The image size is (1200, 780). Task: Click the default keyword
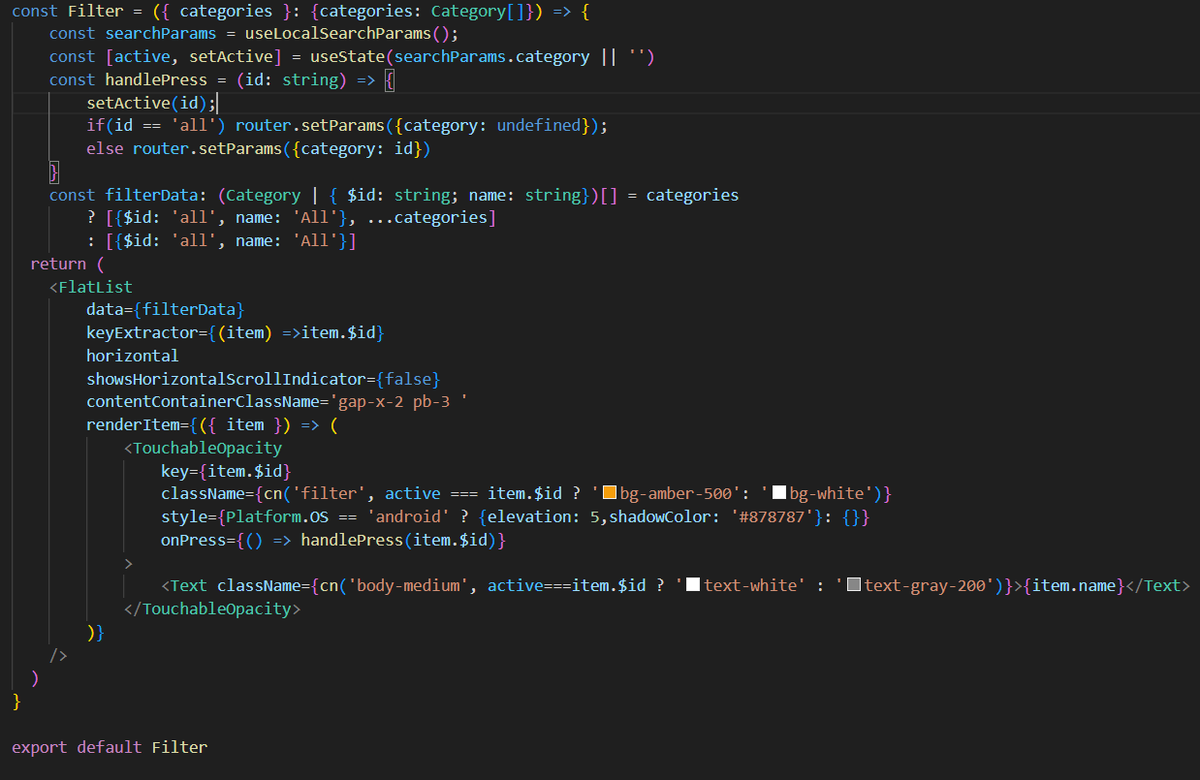point(110,746)
